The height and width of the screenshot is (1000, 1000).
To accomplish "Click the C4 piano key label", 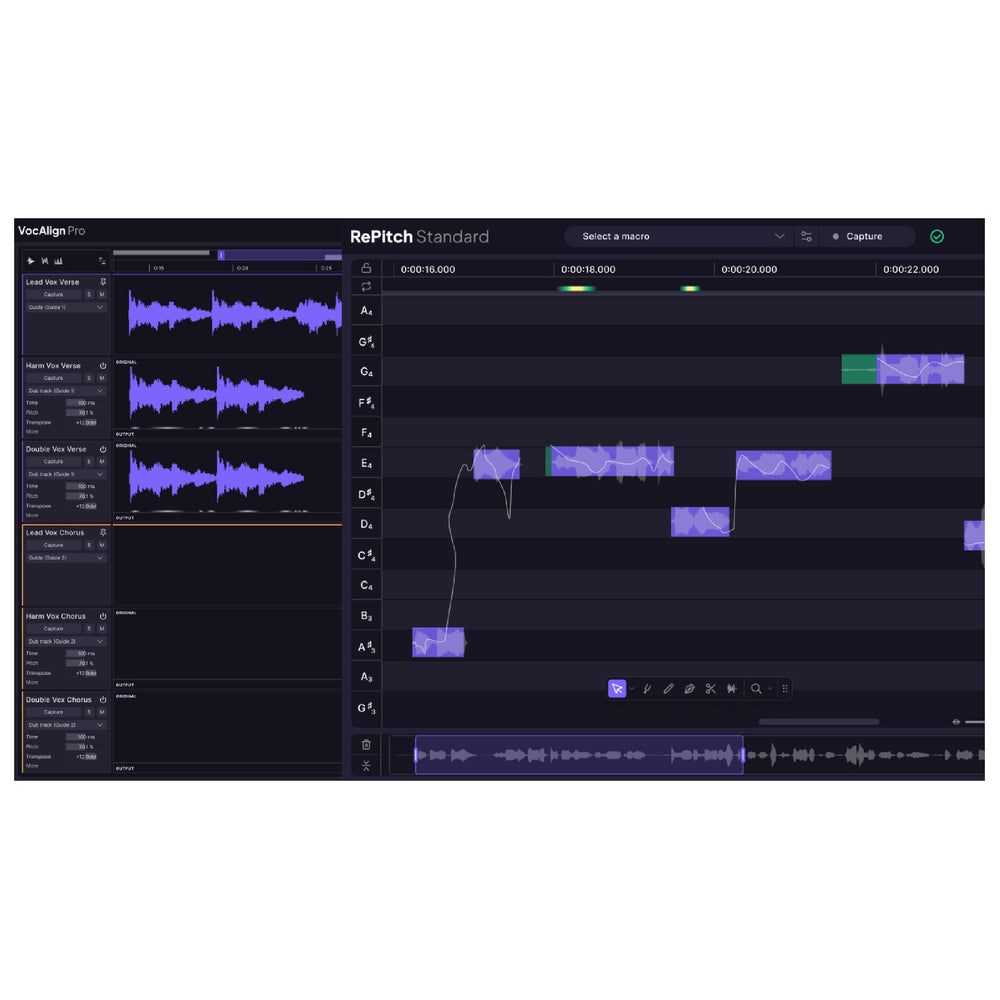I will pyautogui.click(x=366, y=585).
